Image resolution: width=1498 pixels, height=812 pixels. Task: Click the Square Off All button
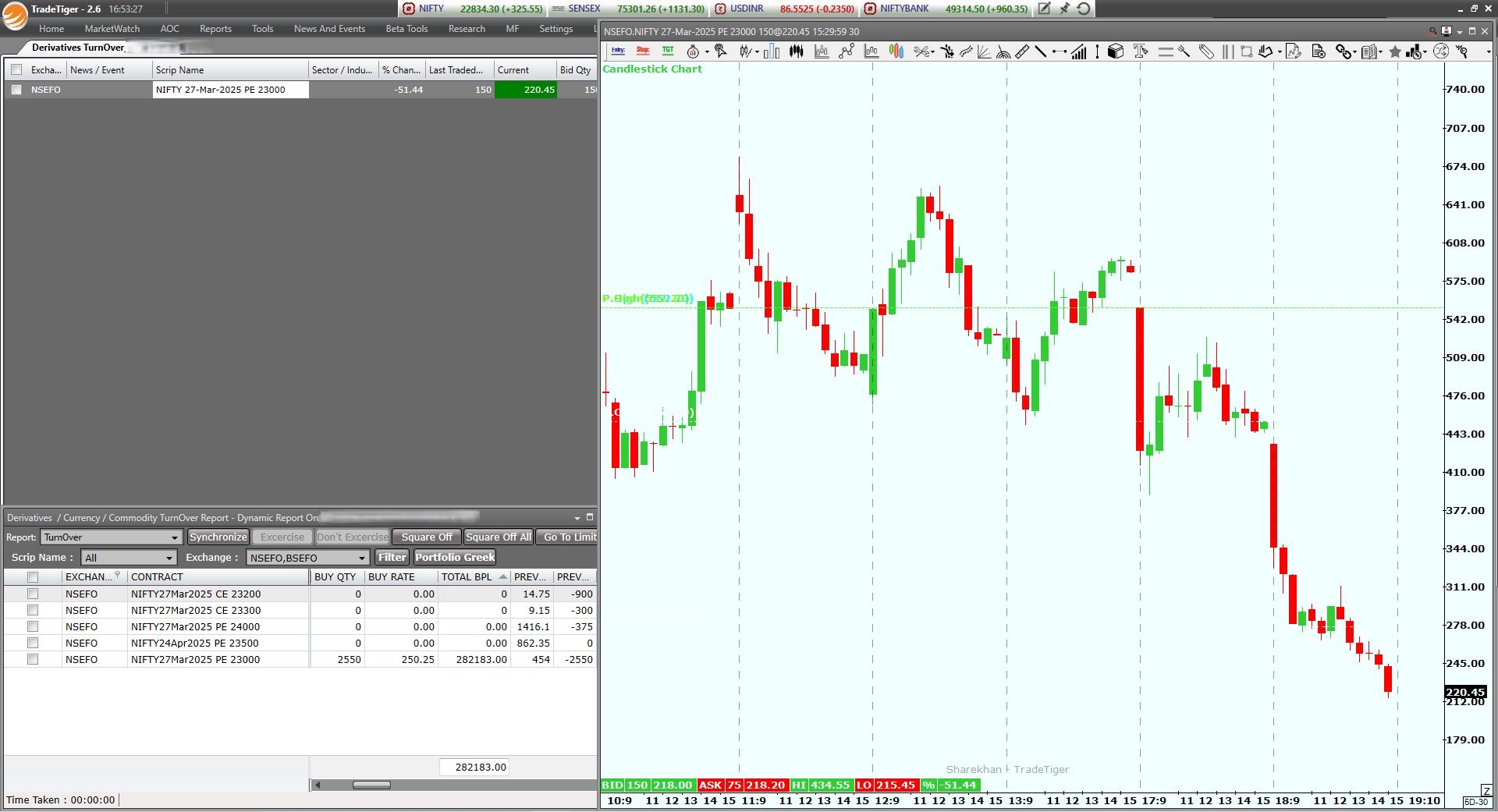[499, 537]
